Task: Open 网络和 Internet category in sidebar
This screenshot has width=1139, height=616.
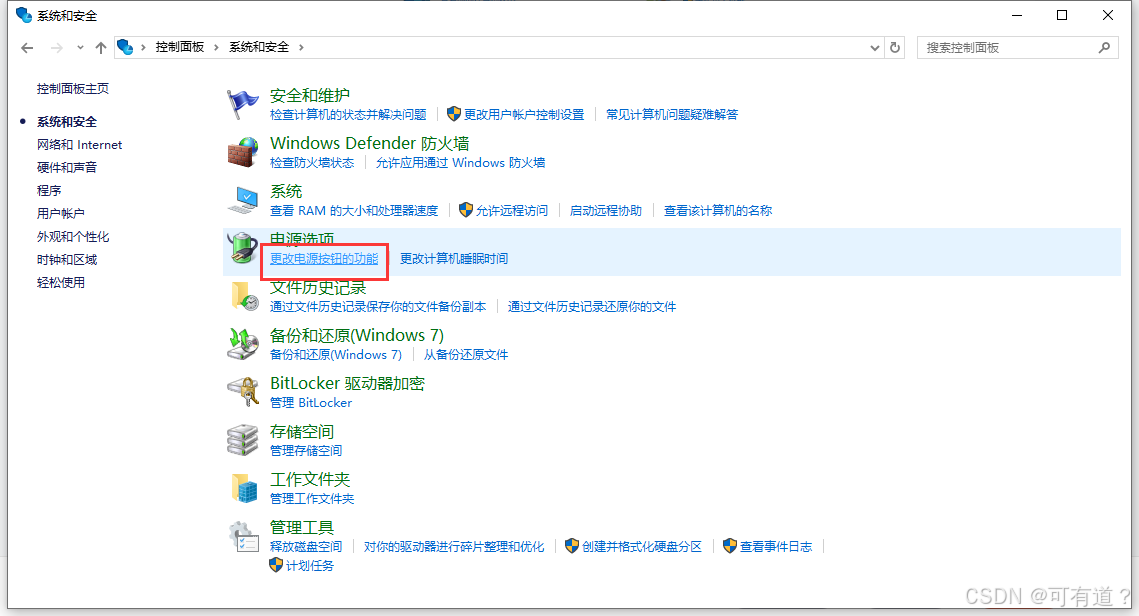Action: (79, 145)
